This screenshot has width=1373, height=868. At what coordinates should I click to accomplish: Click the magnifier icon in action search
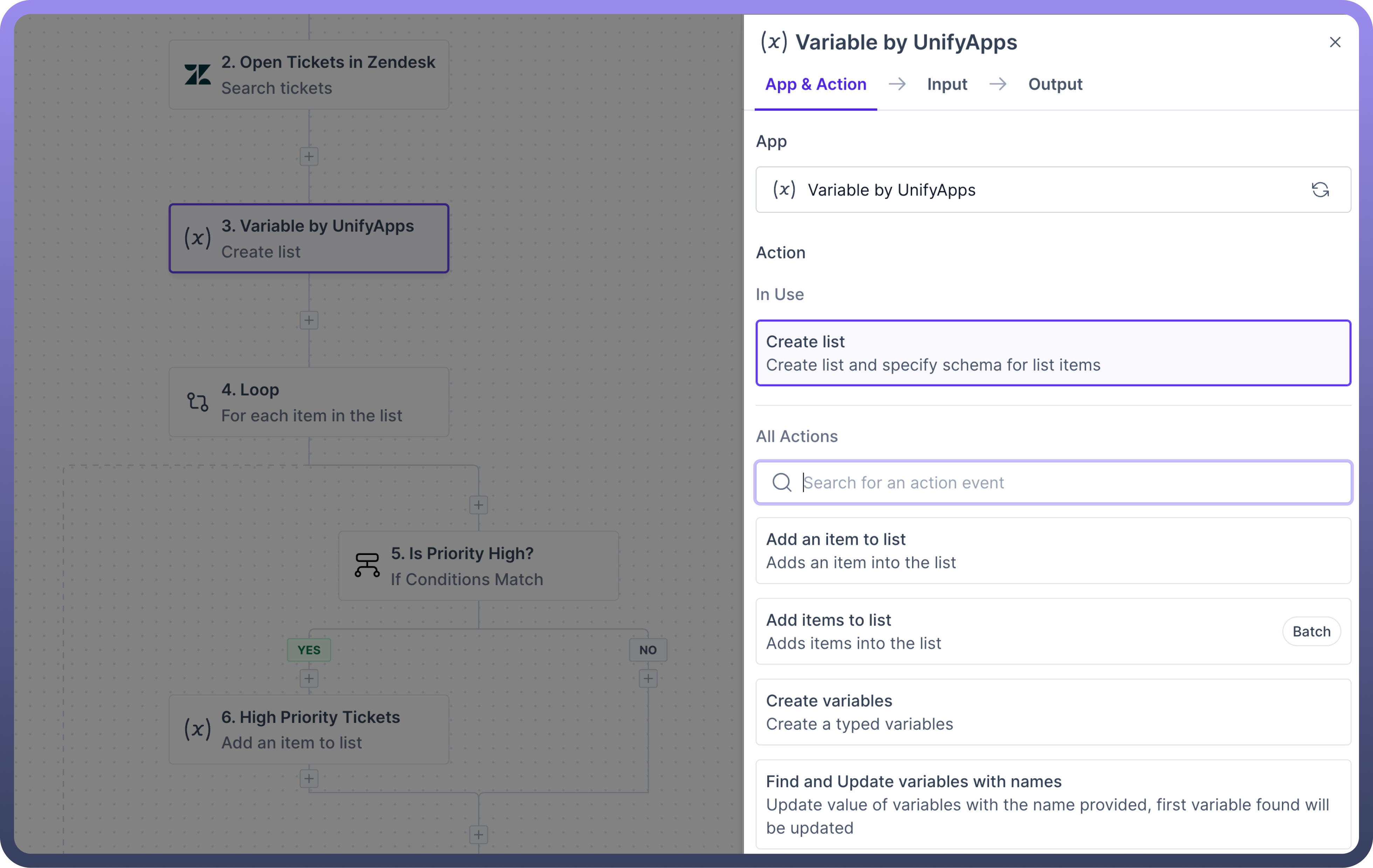point(782,482)
